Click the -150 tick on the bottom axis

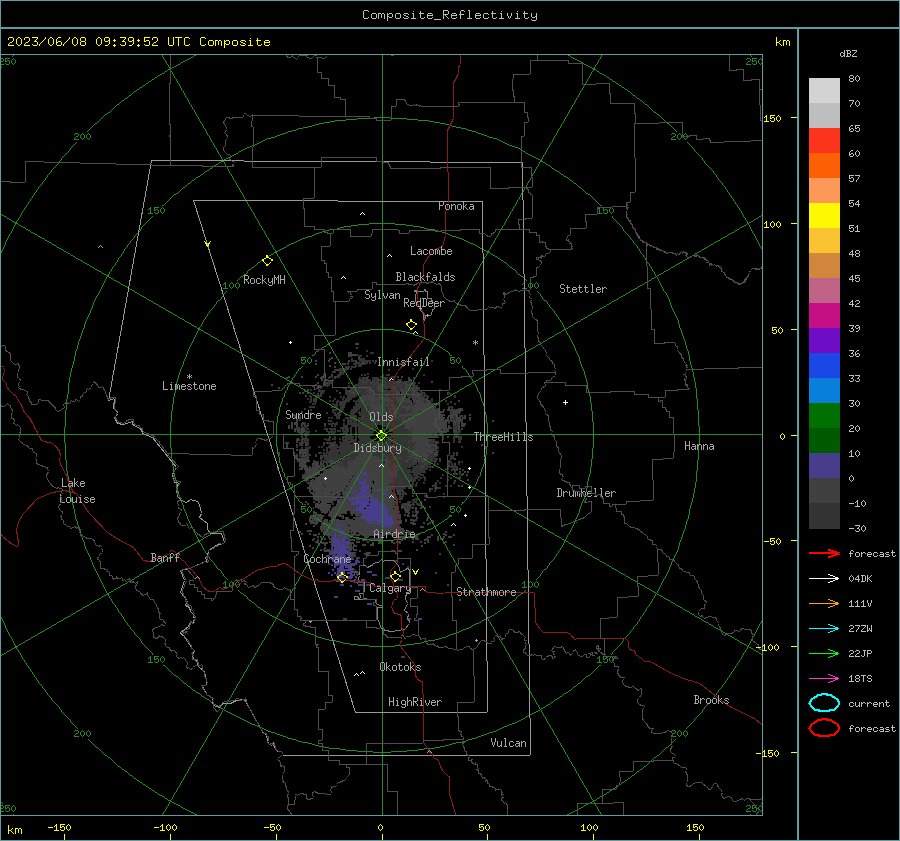pos(59,827)
